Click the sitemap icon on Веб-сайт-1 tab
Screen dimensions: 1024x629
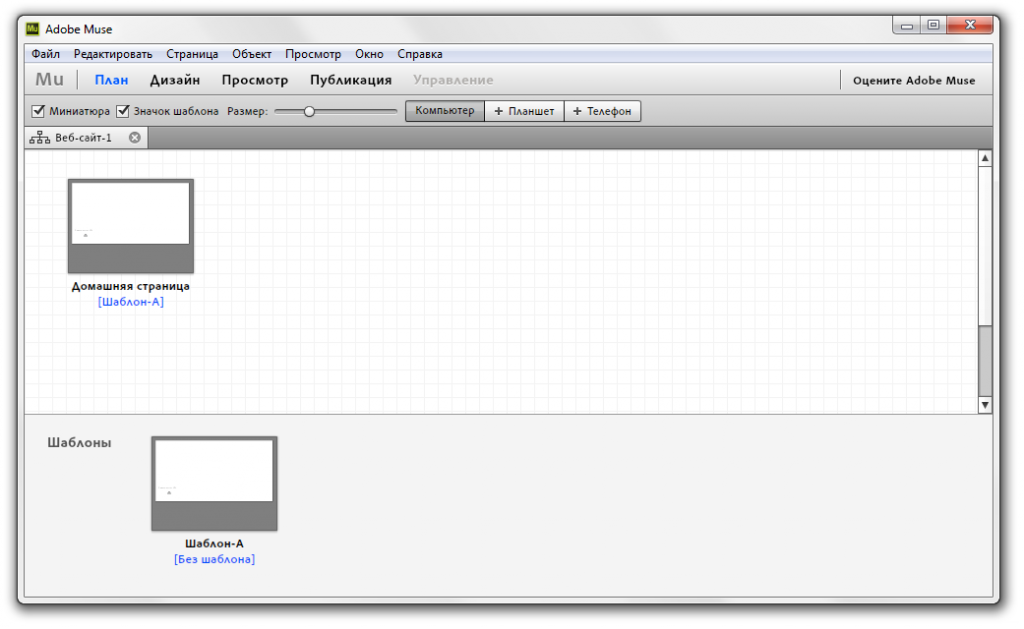coord(39,138)
